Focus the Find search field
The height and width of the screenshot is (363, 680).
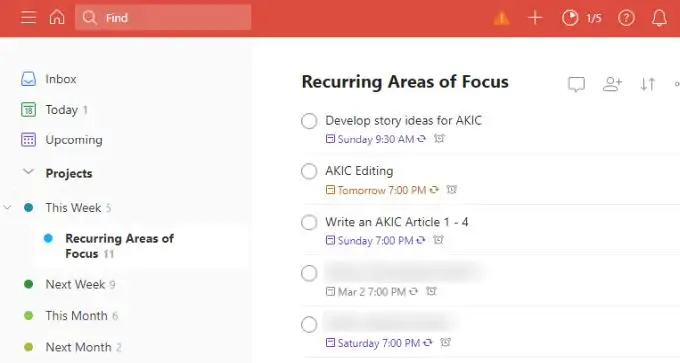163,18
